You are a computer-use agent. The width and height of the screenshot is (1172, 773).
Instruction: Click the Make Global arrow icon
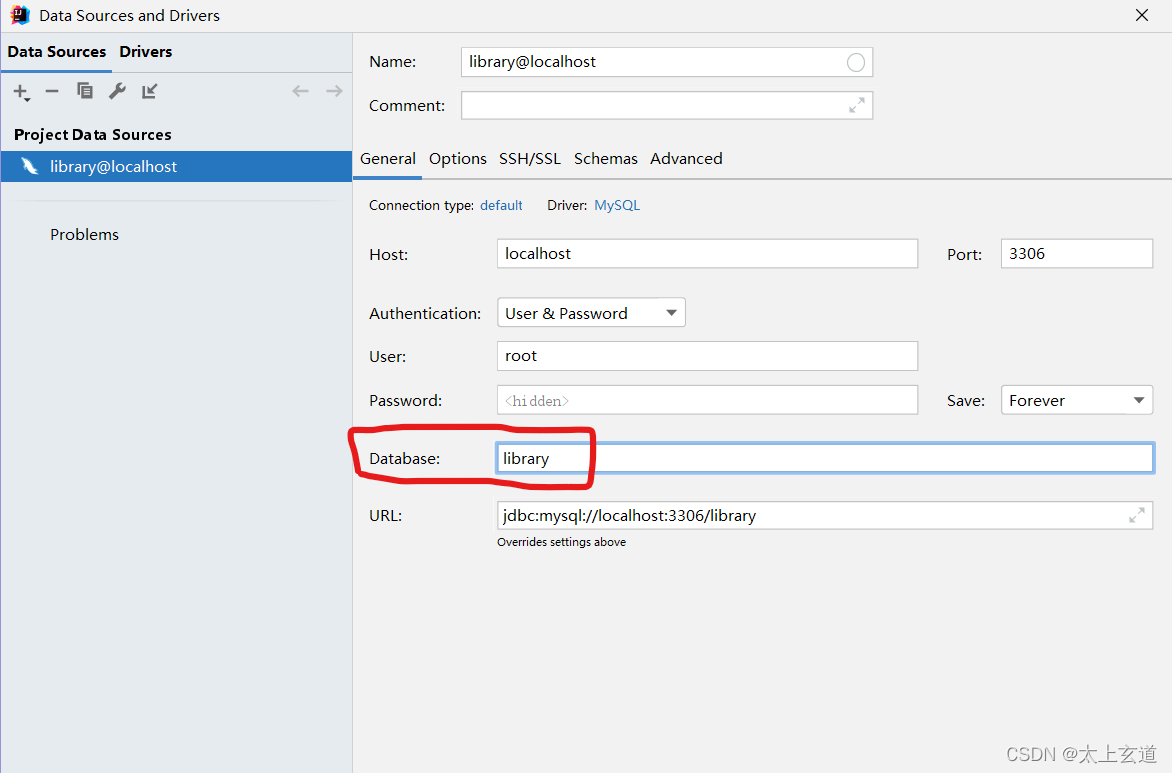pyautogui.click(x=149, y=91)
